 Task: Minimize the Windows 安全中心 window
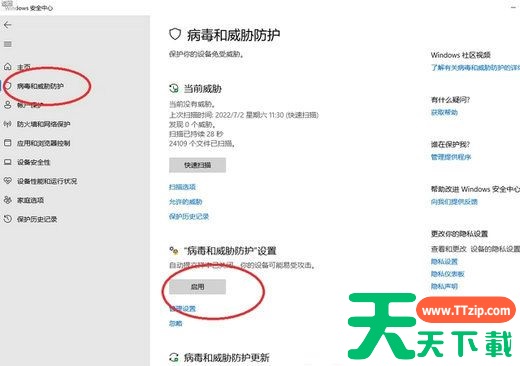point(513,7)
